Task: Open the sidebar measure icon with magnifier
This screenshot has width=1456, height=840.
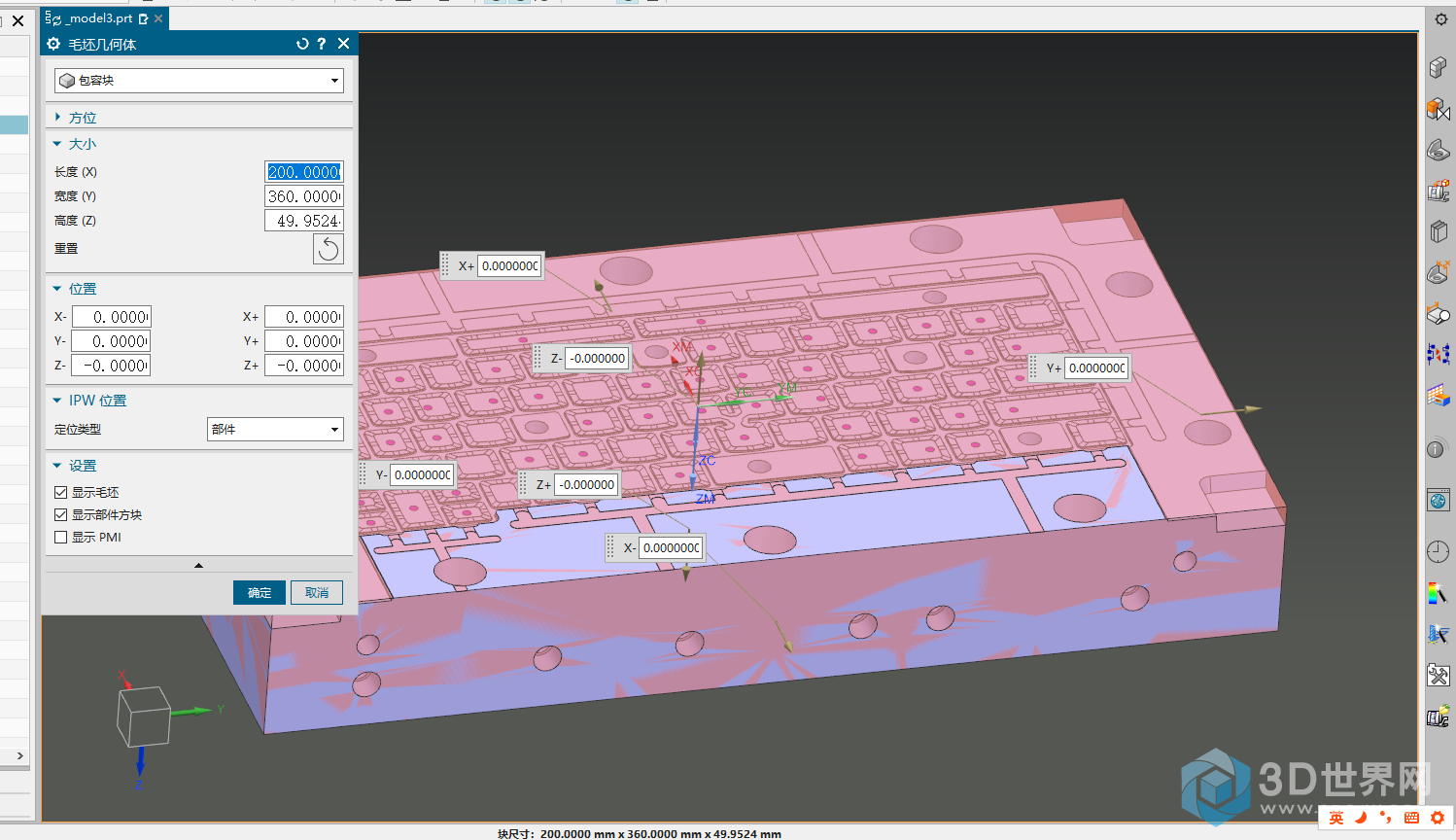Action: pyautogui.click(x=1439, y=314)
